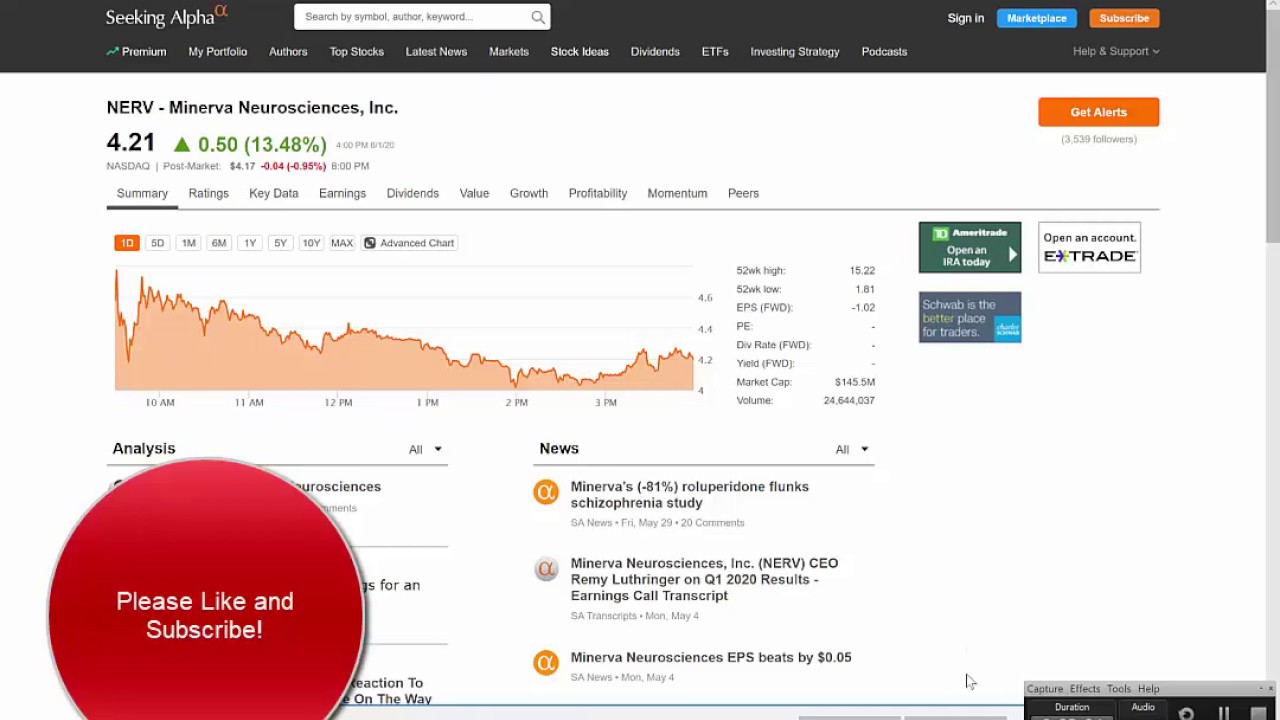Open the Earnings tab
Viewport: 1280px width, 720px height.
click(x=342, y=194)
